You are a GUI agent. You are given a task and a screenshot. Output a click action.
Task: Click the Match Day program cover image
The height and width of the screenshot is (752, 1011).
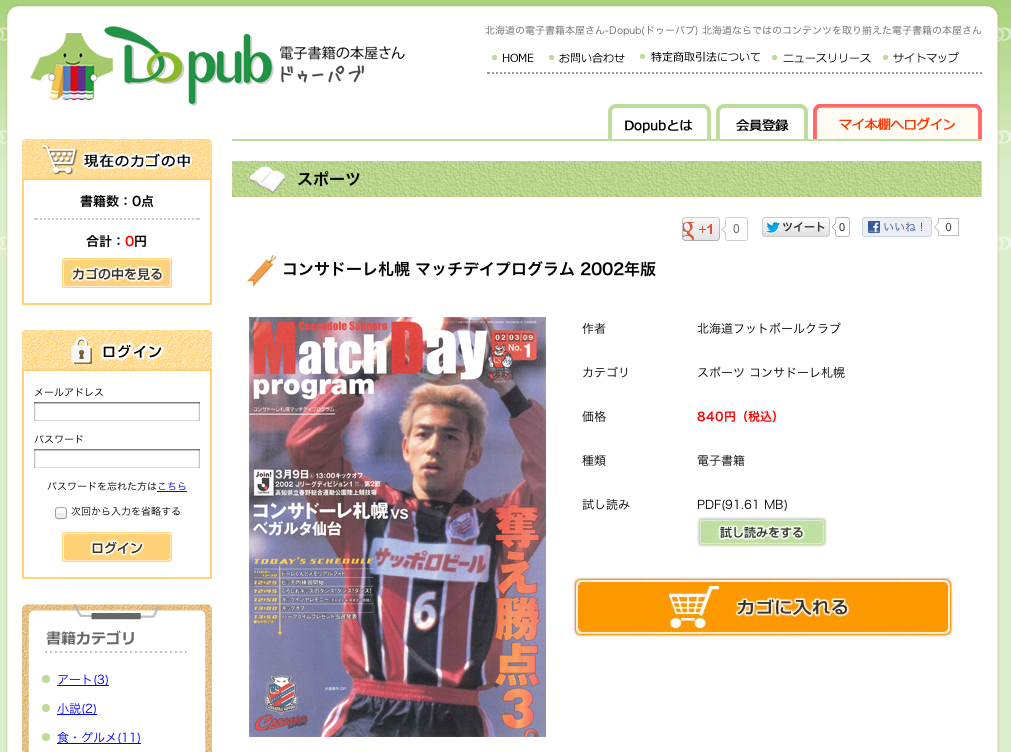(x=397, y=526)
